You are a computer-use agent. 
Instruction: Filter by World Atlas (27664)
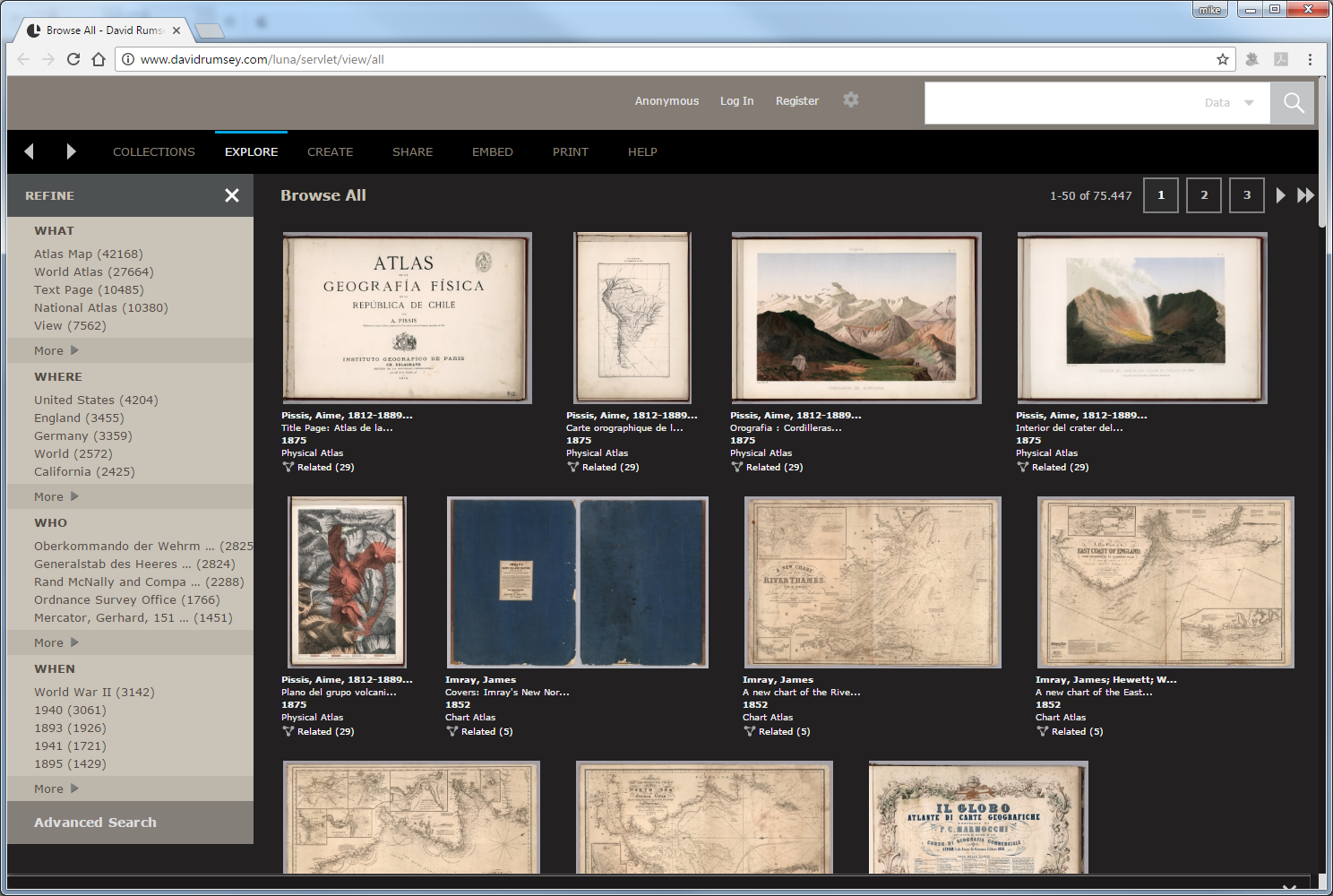[x=94, y=272]
